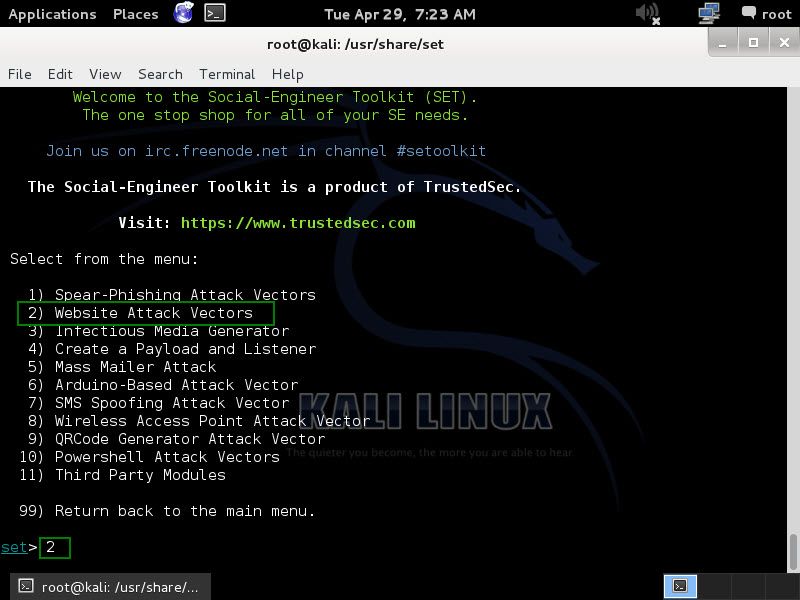Switch to the active workspace in switcher
The width and height of the screenshot is (800, 600).
pos(680,586)
